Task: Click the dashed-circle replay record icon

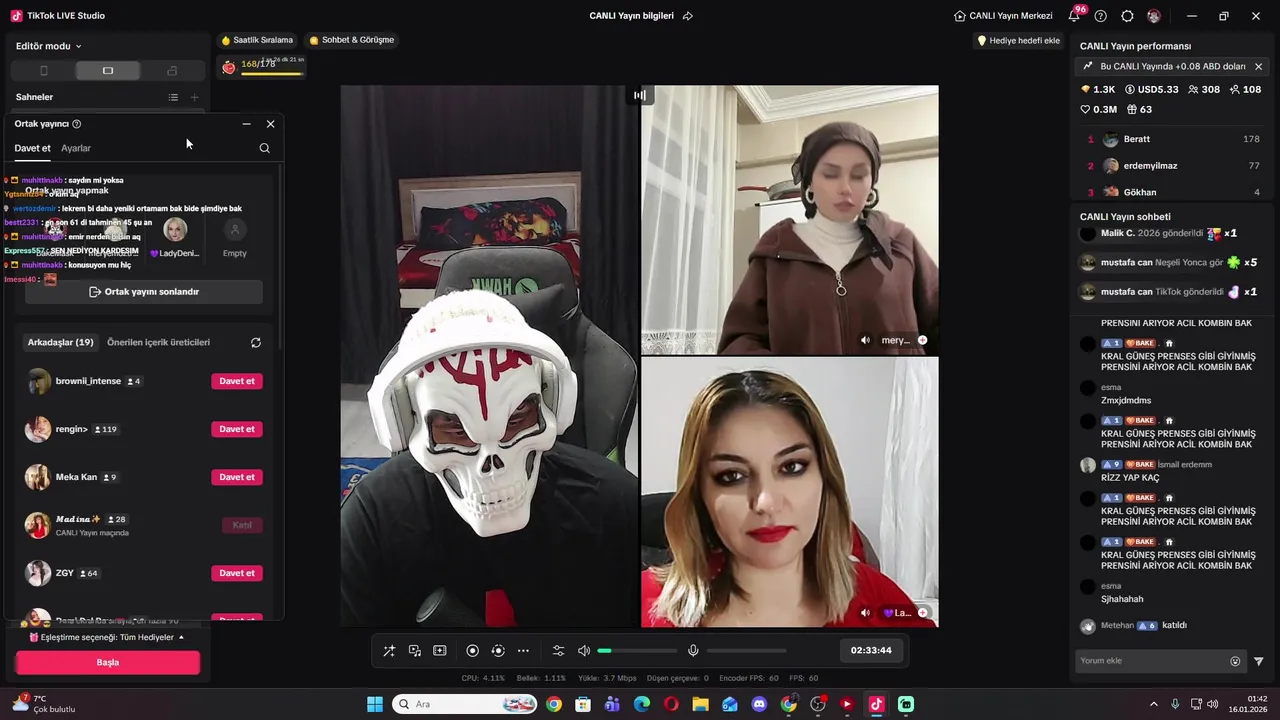Action: click(x=497, y=650)
